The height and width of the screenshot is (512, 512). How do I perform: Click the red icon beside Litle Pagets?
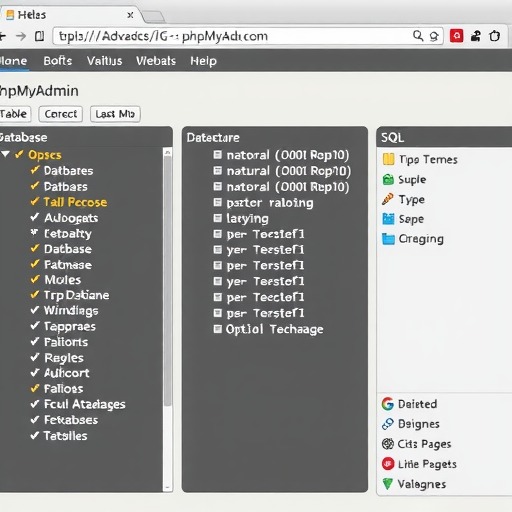(388, 464)
